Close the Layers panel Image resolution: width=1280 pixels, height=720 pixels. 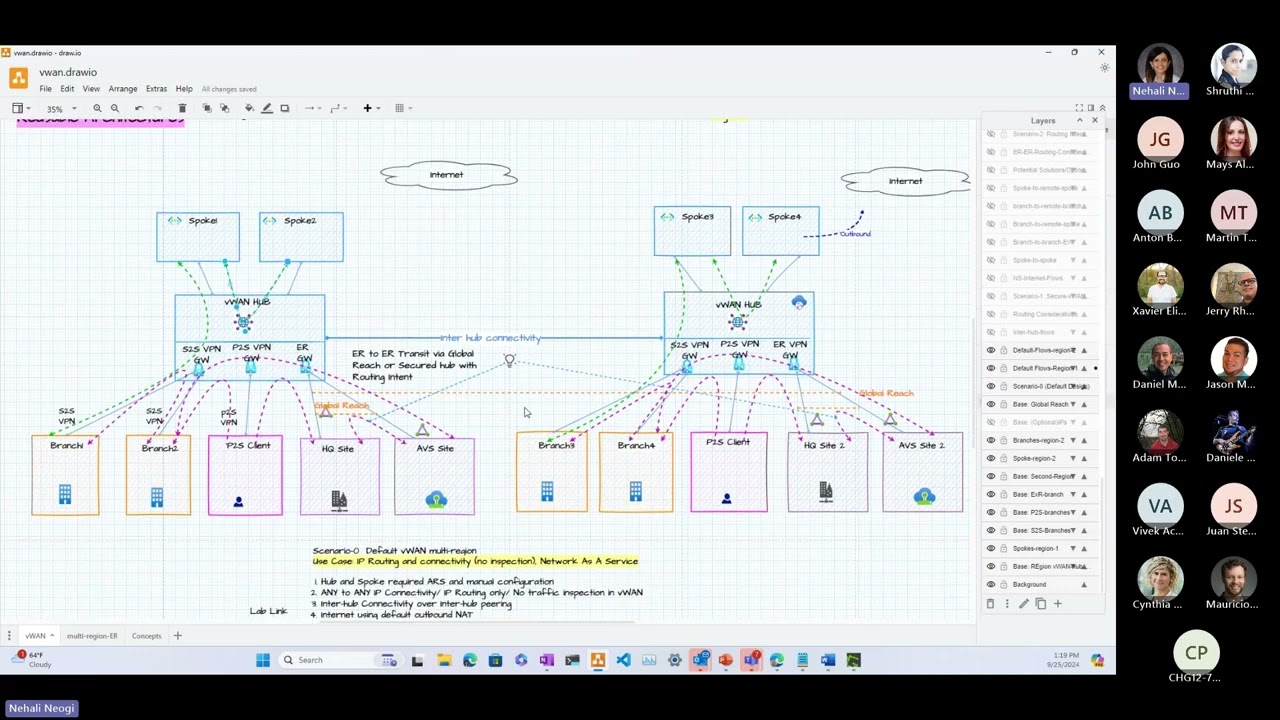click(x=1094, y=120)
